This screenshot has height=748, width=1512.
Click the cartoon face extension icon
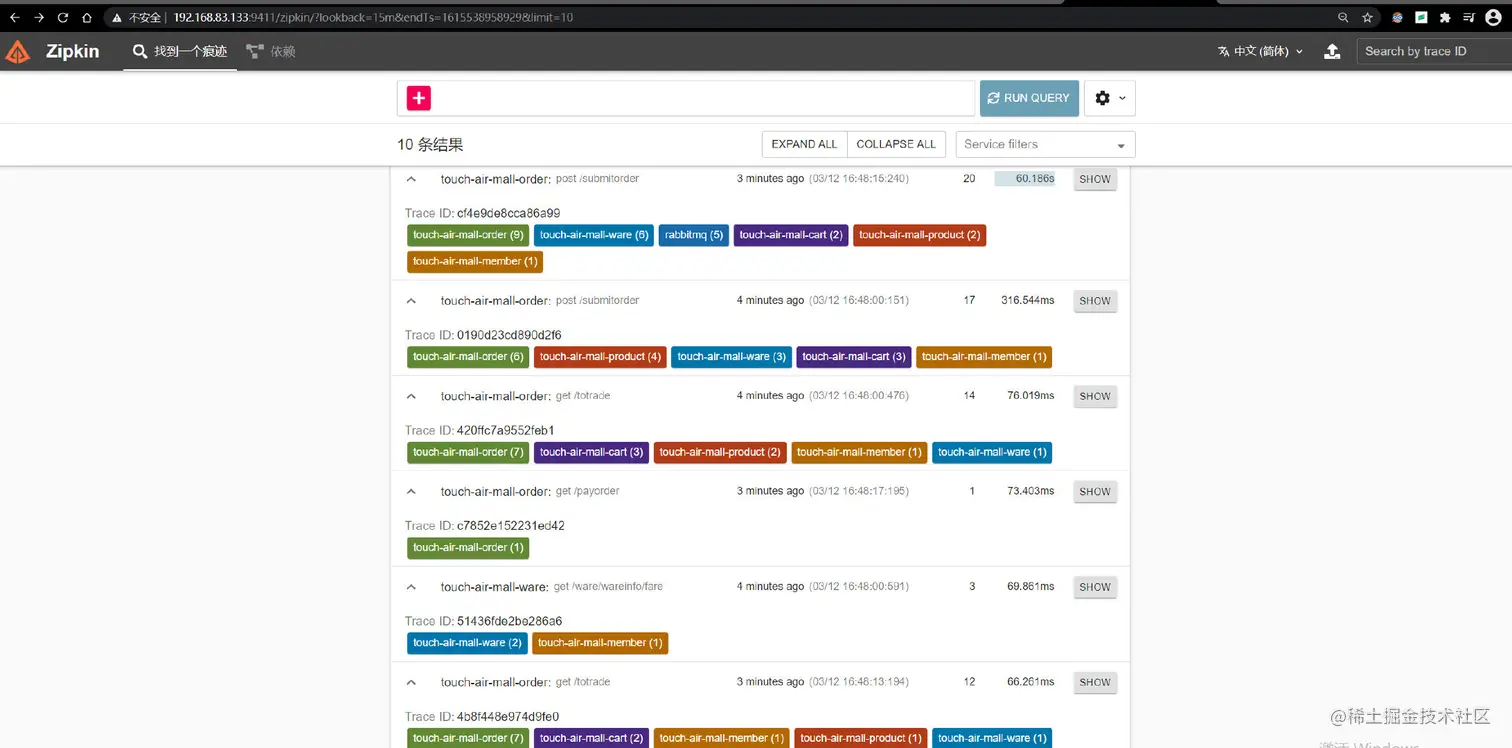(x=1397, y=17)
